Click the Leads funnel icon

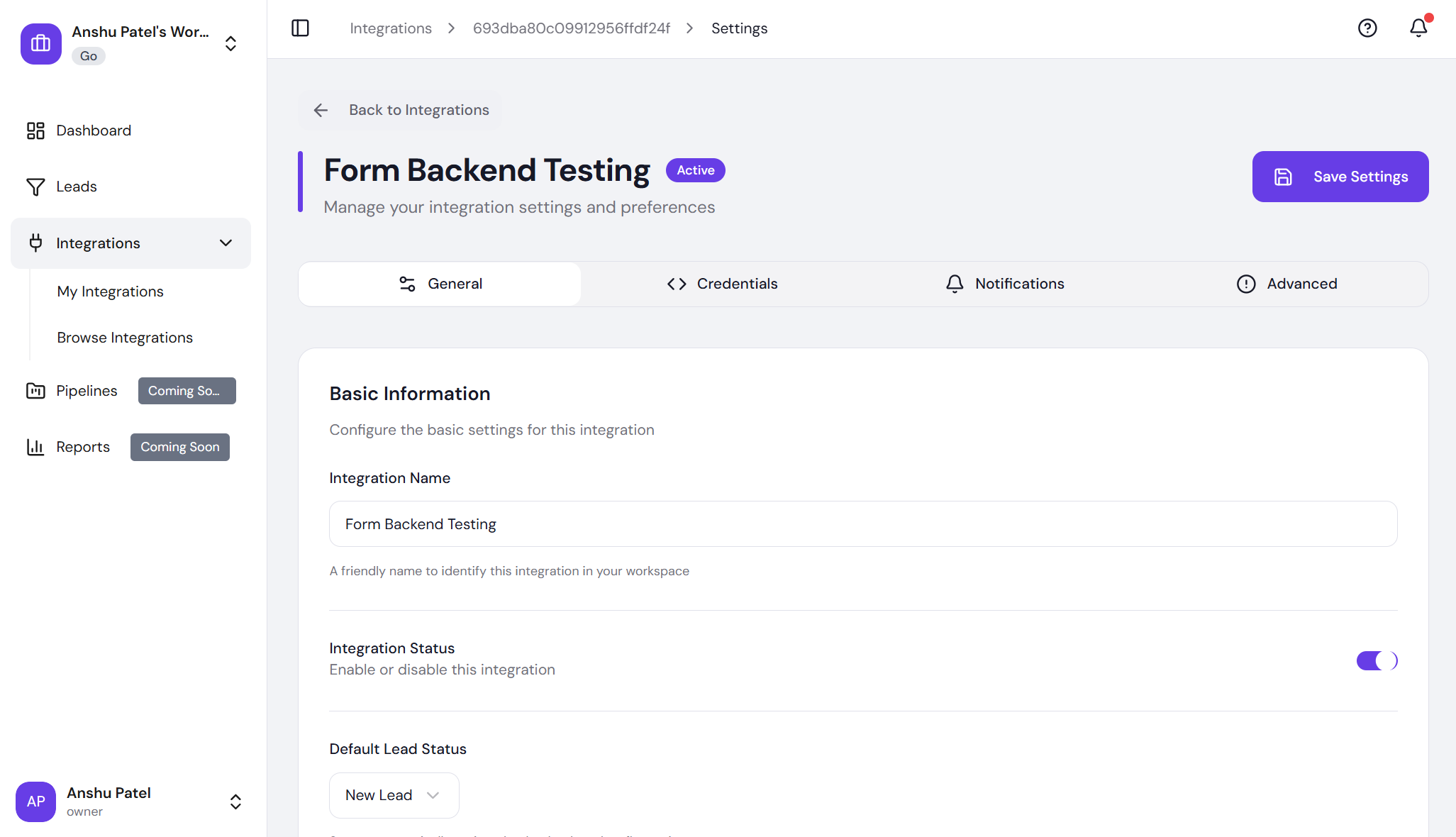pyautogui.click(x=35, y=187)
